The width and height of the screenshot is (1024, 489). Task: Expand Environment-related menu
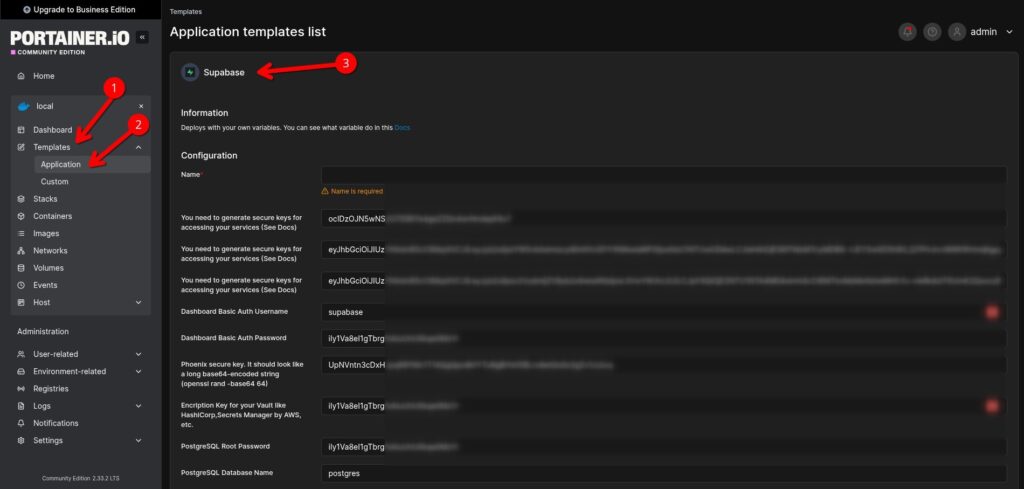click(138, 371)
